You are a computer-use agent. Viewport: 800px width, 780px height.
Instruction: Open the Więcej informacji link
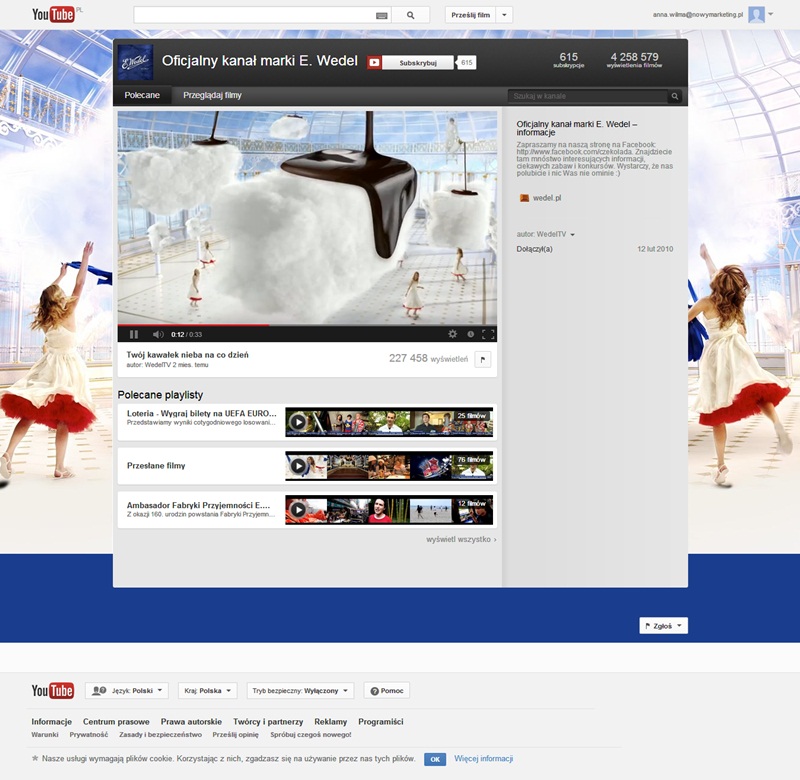click(x=484, y=759)
